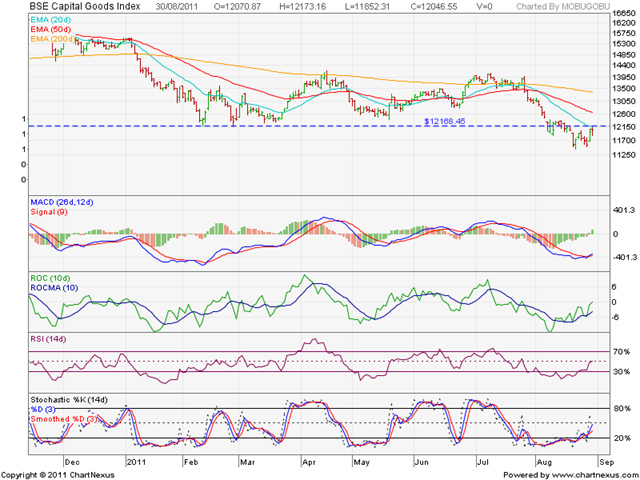Click the '16200' price axis label

(624, 23)
